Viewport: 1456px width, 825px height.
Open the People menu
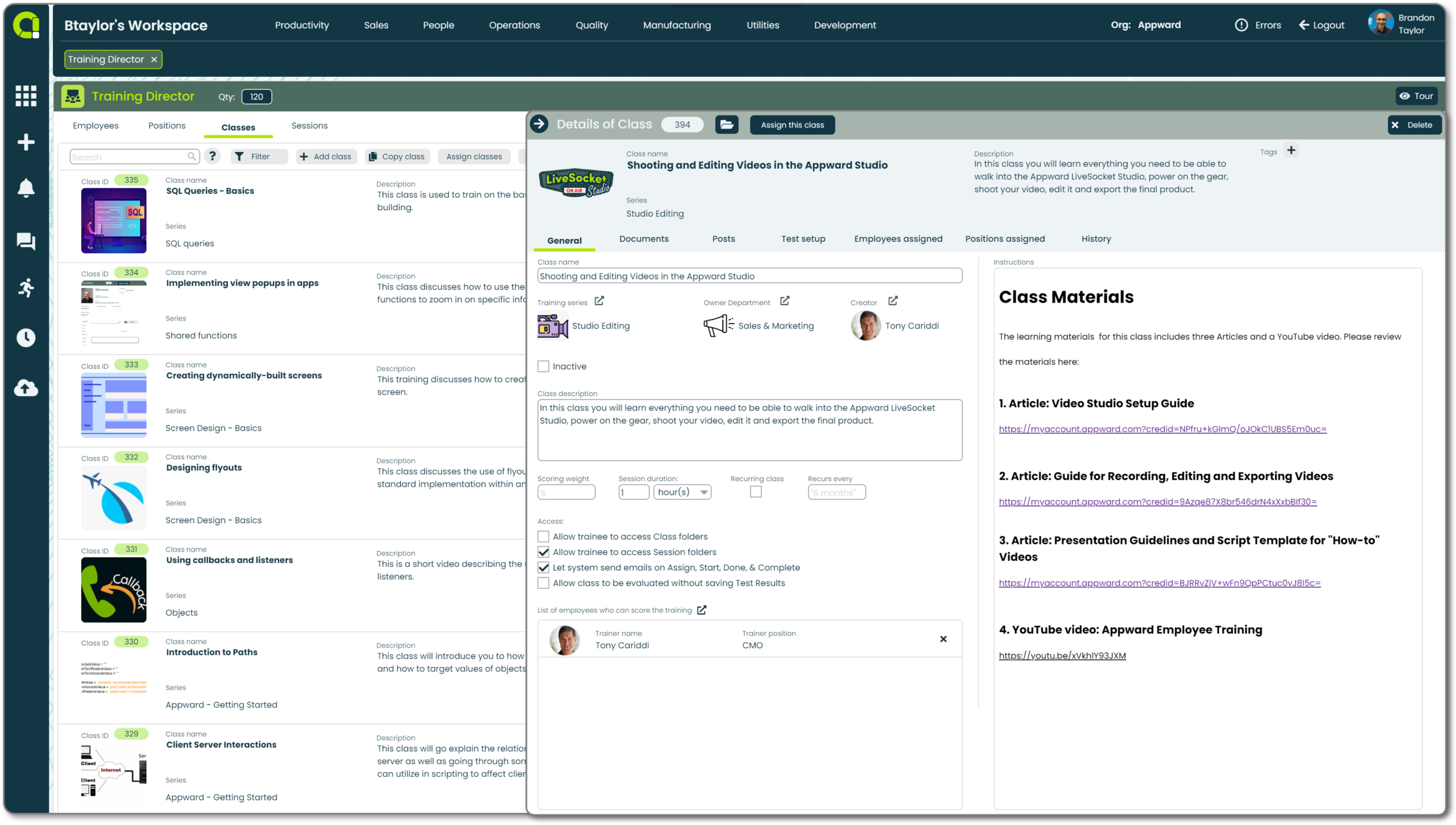pos(438,25)
